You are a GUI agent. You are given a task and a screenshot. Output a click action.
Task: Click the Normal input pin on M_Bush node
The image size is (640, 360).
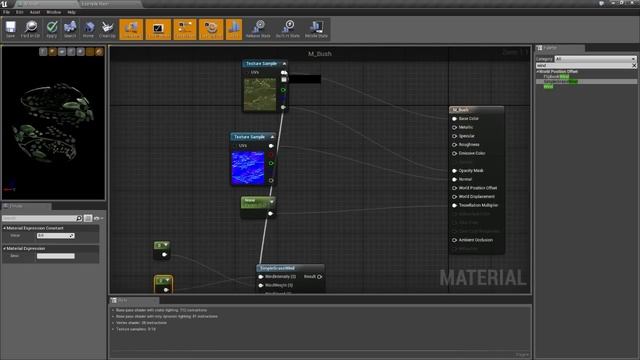[454, 179]
